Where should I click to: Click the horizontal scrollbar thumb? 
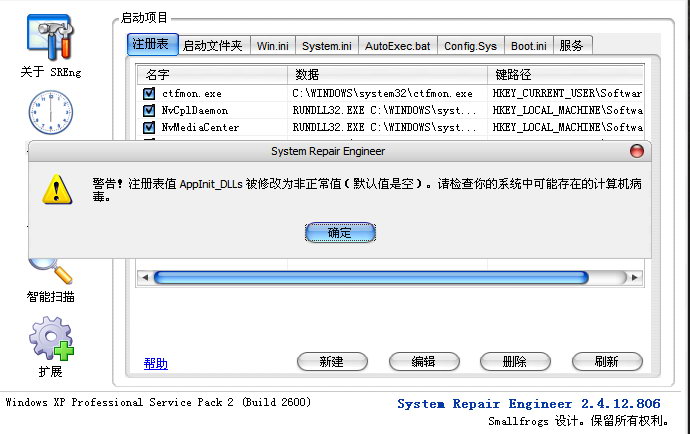point(371,277)
